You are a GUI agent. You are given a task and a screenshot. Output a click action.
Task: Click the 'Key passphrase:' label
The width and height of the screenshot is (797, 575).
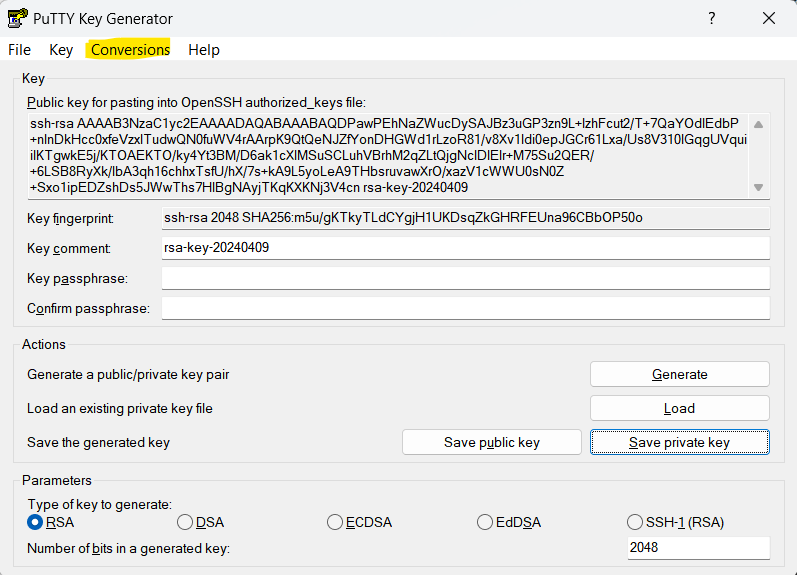tap(77, 279)
